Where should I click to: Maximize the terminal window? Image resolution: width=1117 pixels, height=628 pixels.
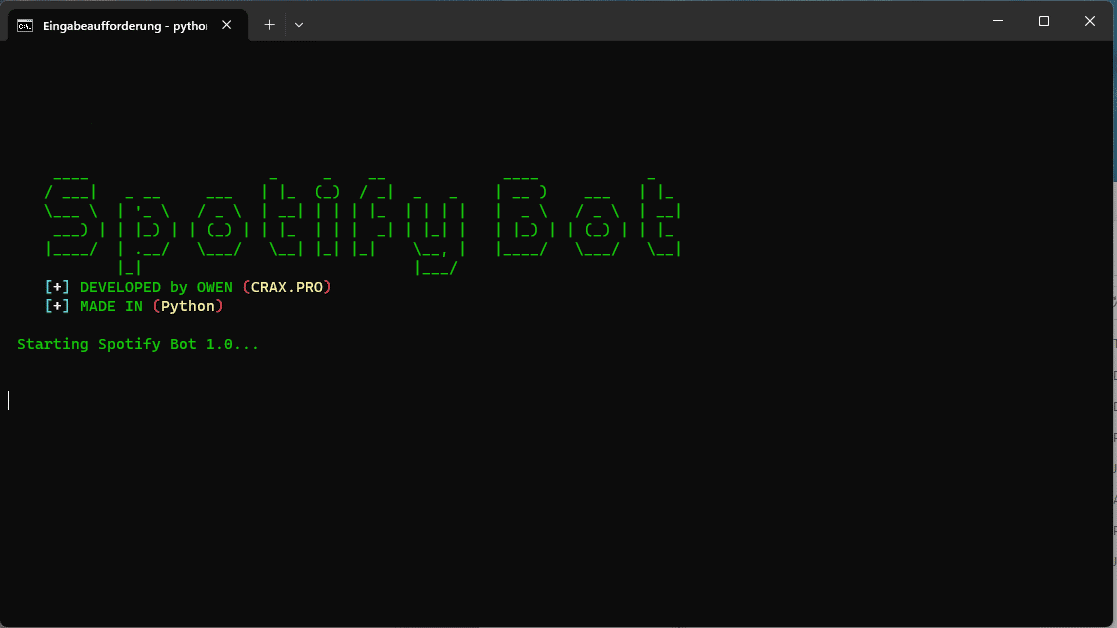pyautogui.click(x=1044, y=21)
